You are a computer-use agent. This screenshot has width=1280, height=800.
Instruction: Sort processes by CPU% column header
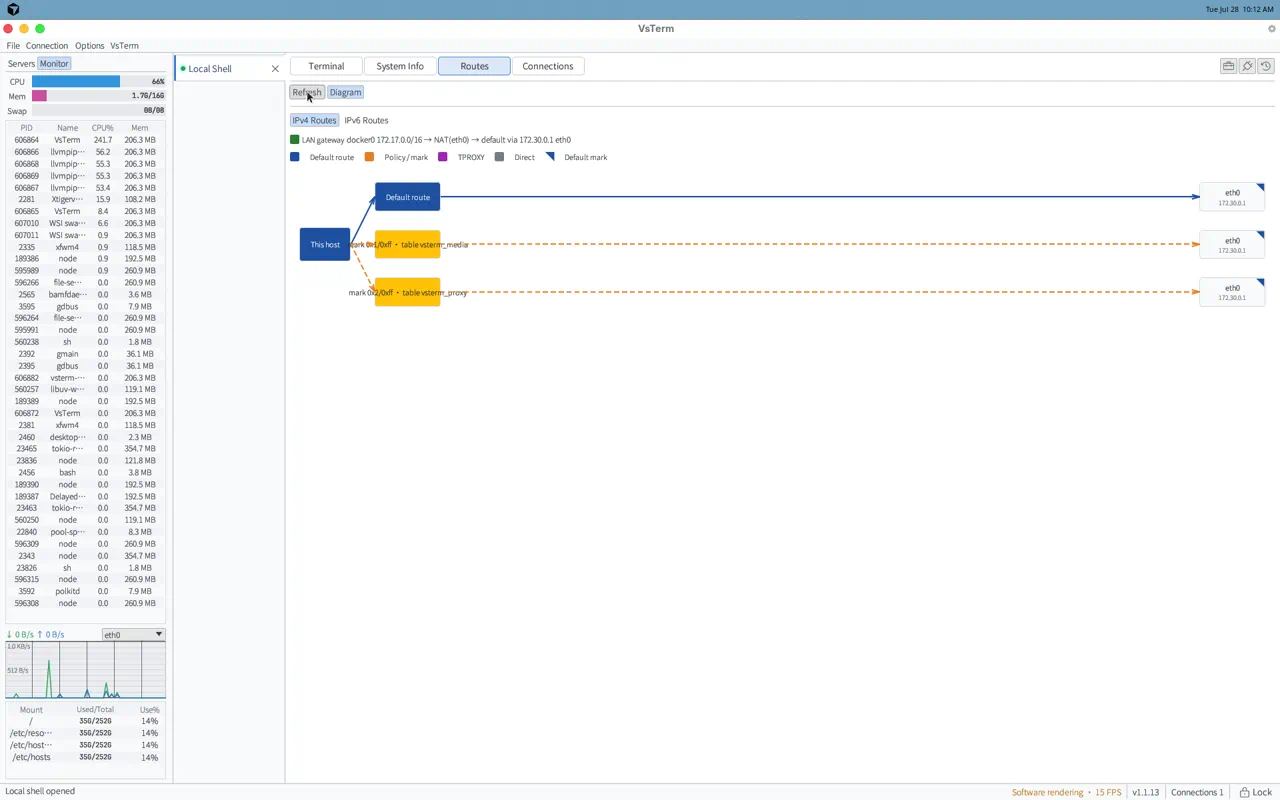(x=102, y=128)
